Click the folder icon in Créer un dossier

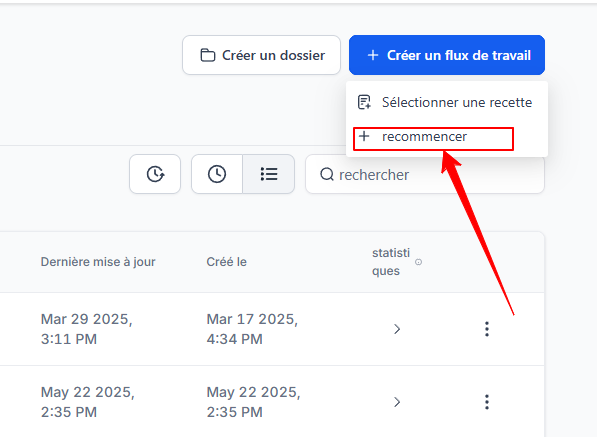(208, 55)
